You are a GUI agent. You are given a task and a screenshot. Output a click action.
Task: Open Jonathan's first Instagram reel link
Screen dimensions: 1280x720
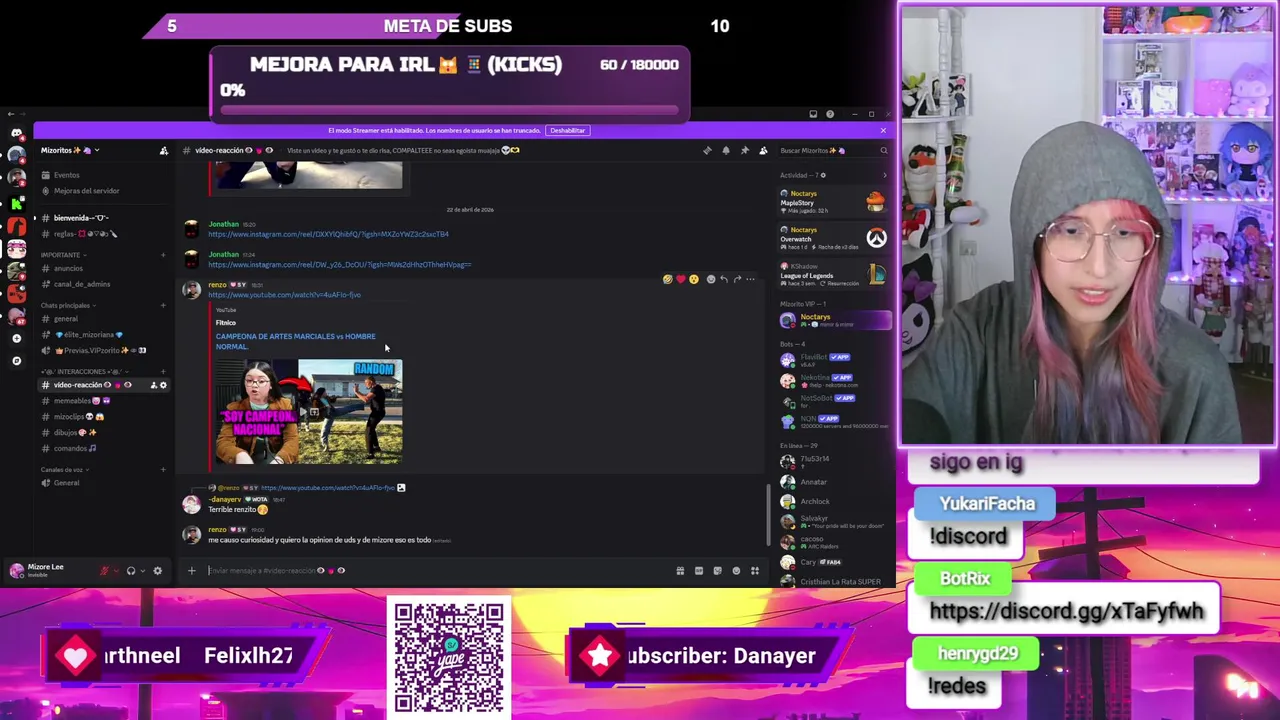point(328,234)
